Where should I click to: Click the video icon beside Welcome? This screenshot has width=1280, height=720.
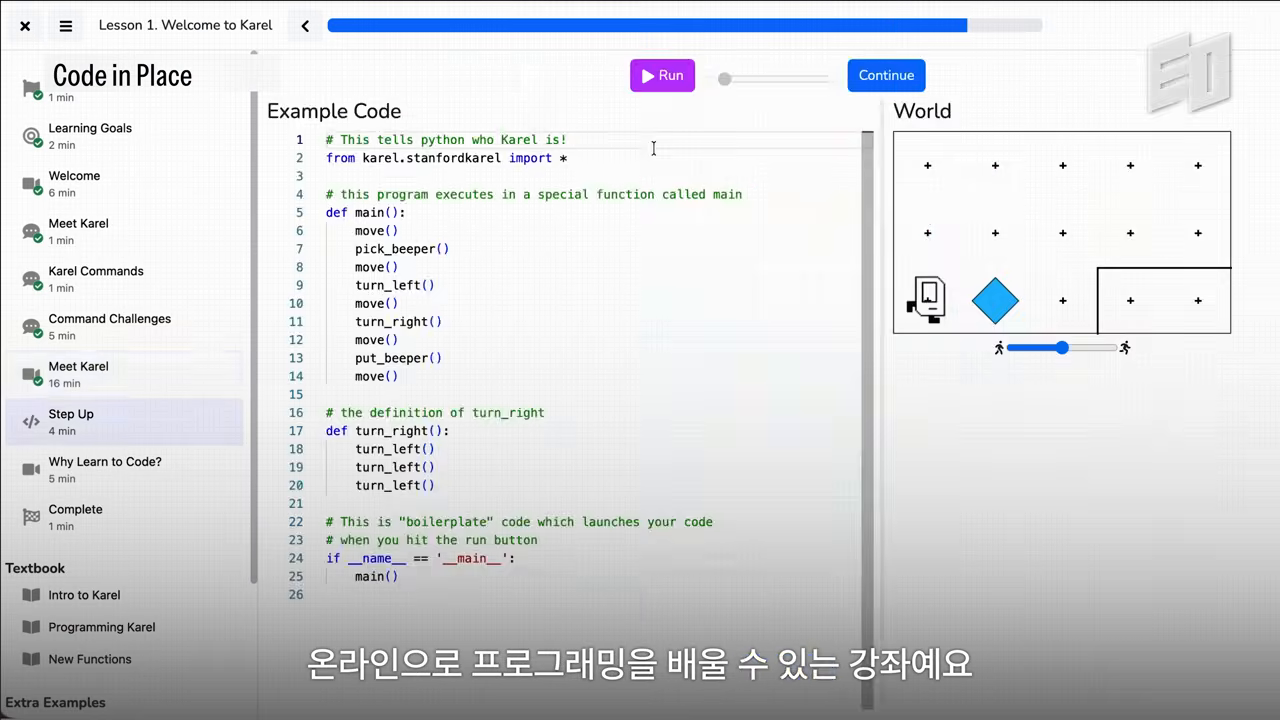[32, 184]
